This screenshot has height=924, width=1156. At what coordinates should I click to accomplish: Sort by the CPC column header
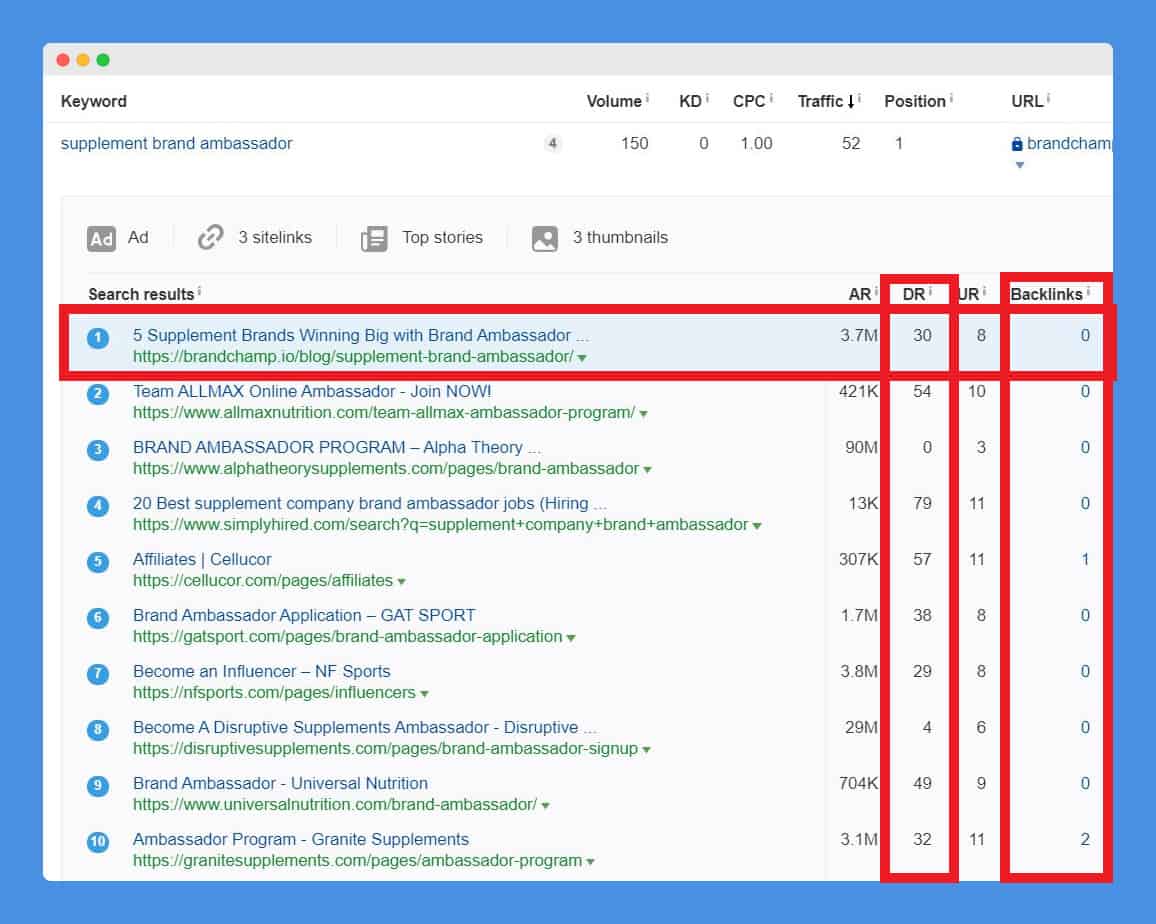(749, 102)
